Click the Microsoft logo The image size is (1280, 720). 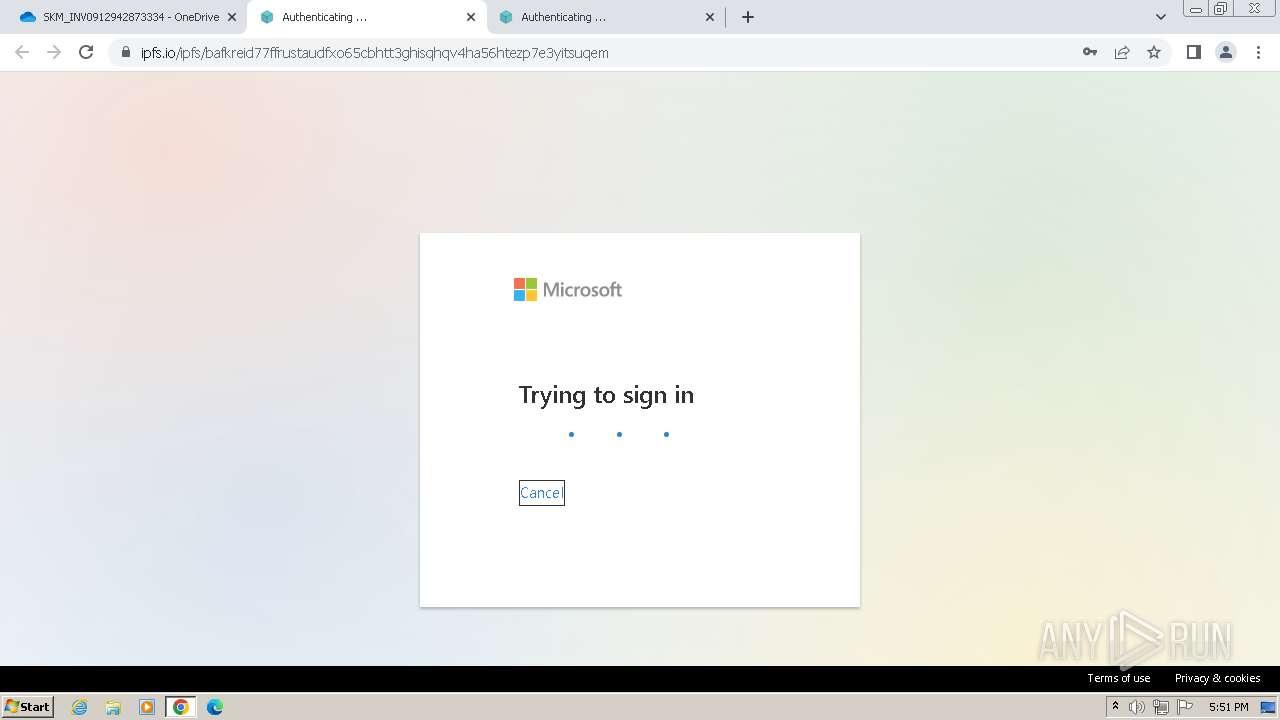point(568,289)
